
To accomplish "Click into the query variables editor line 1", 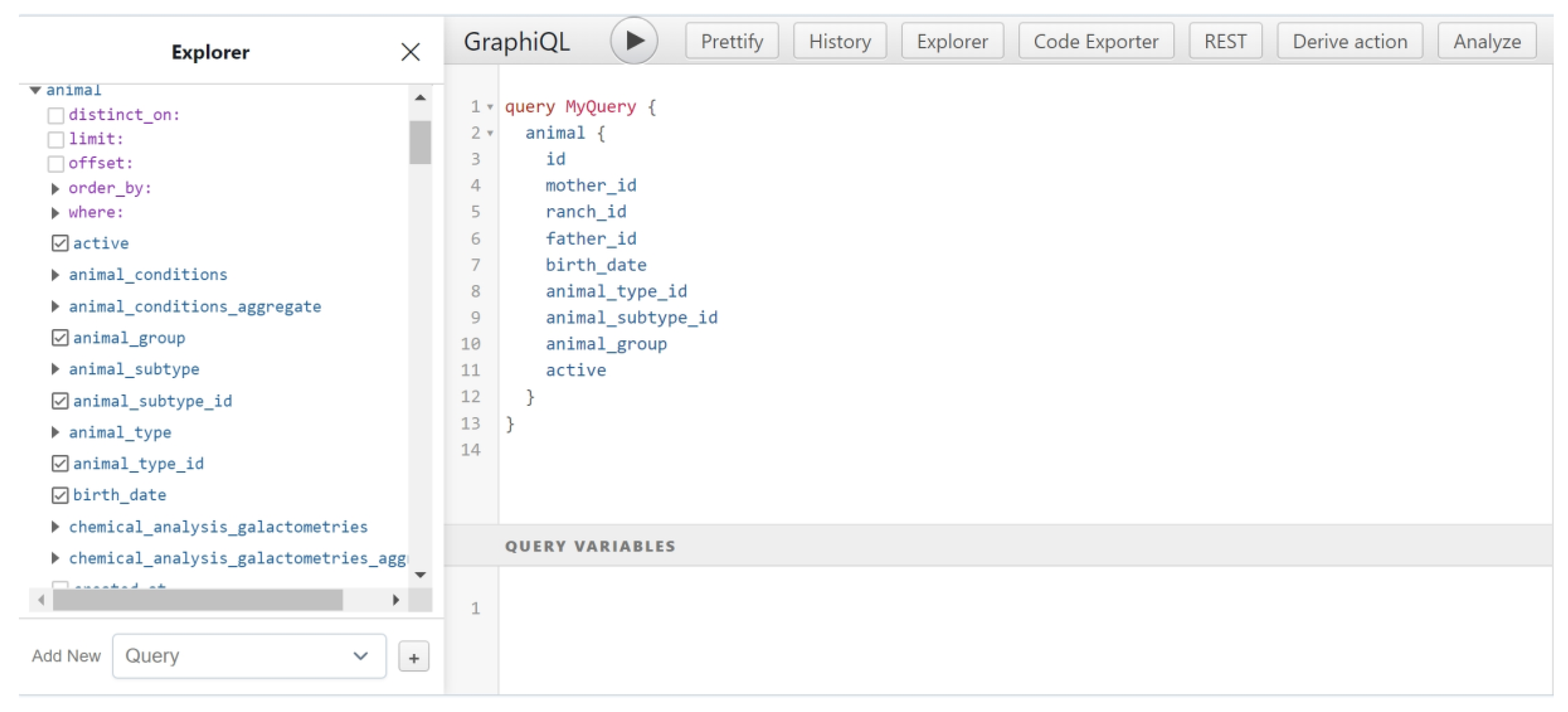I will (1025, 608).
